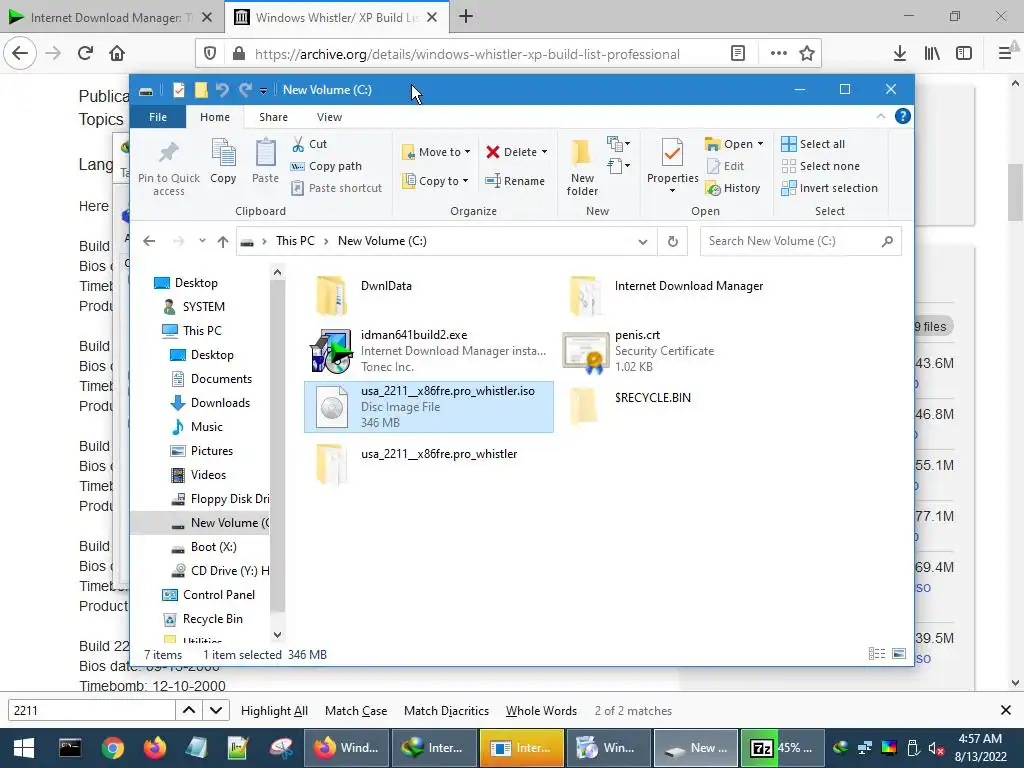Toggle Highlight All in find bar
Viewport: 1024px width, 768px height.
coord(274,711)
